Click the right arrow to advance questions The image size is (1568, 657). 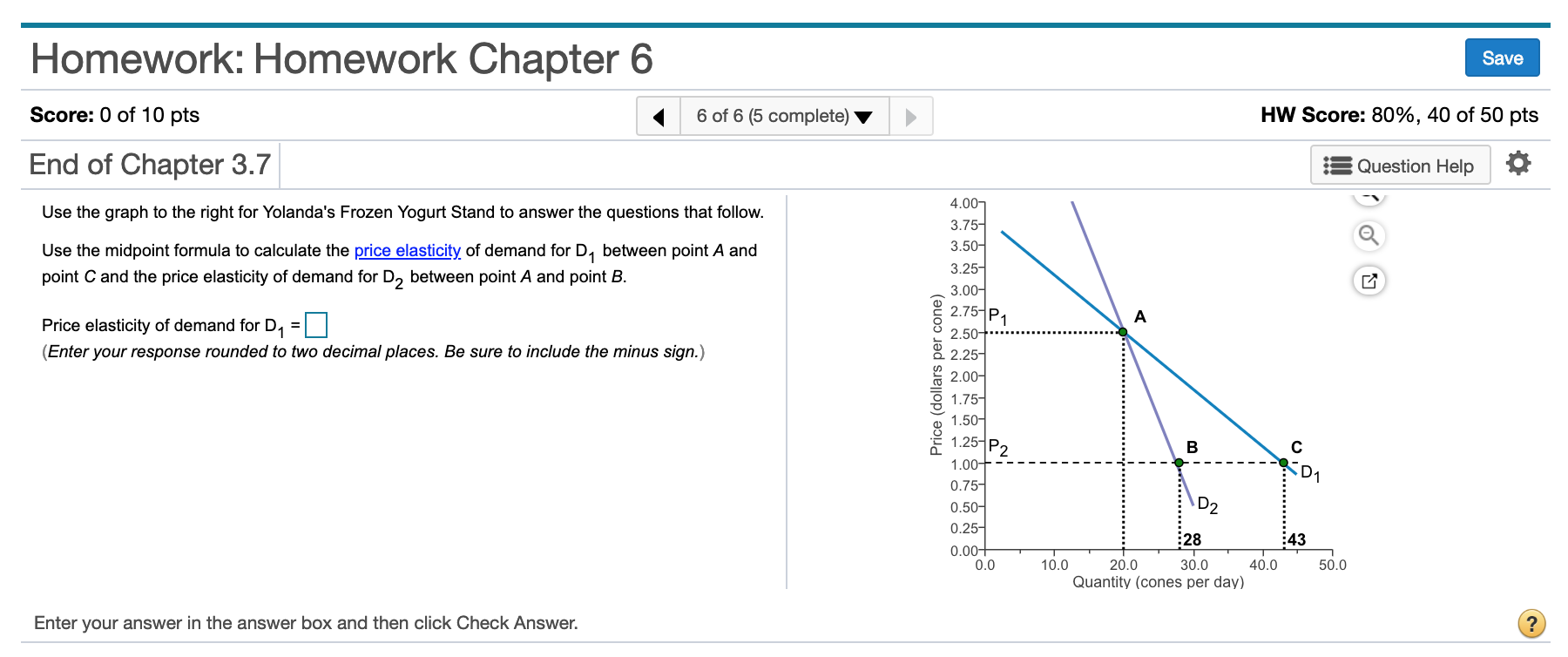pos(909,115)
